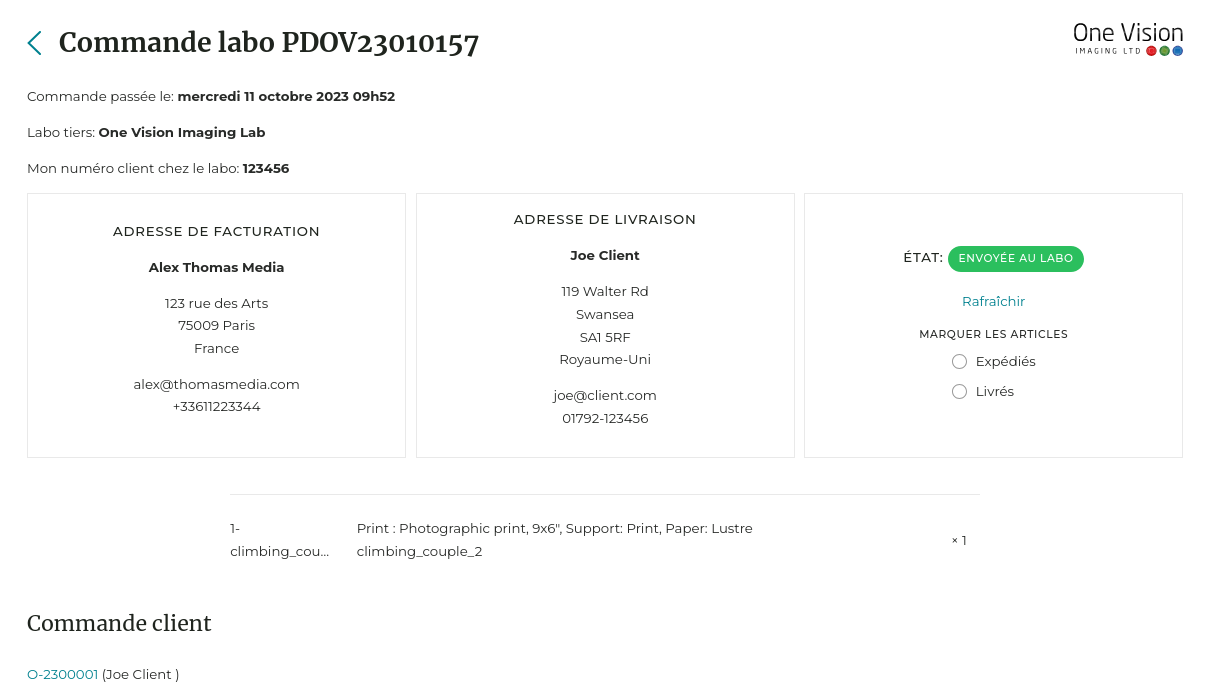The image size is (1209, 698).
Task: Click the Envoyée au labo status badge
Action: click(1015, 258)
